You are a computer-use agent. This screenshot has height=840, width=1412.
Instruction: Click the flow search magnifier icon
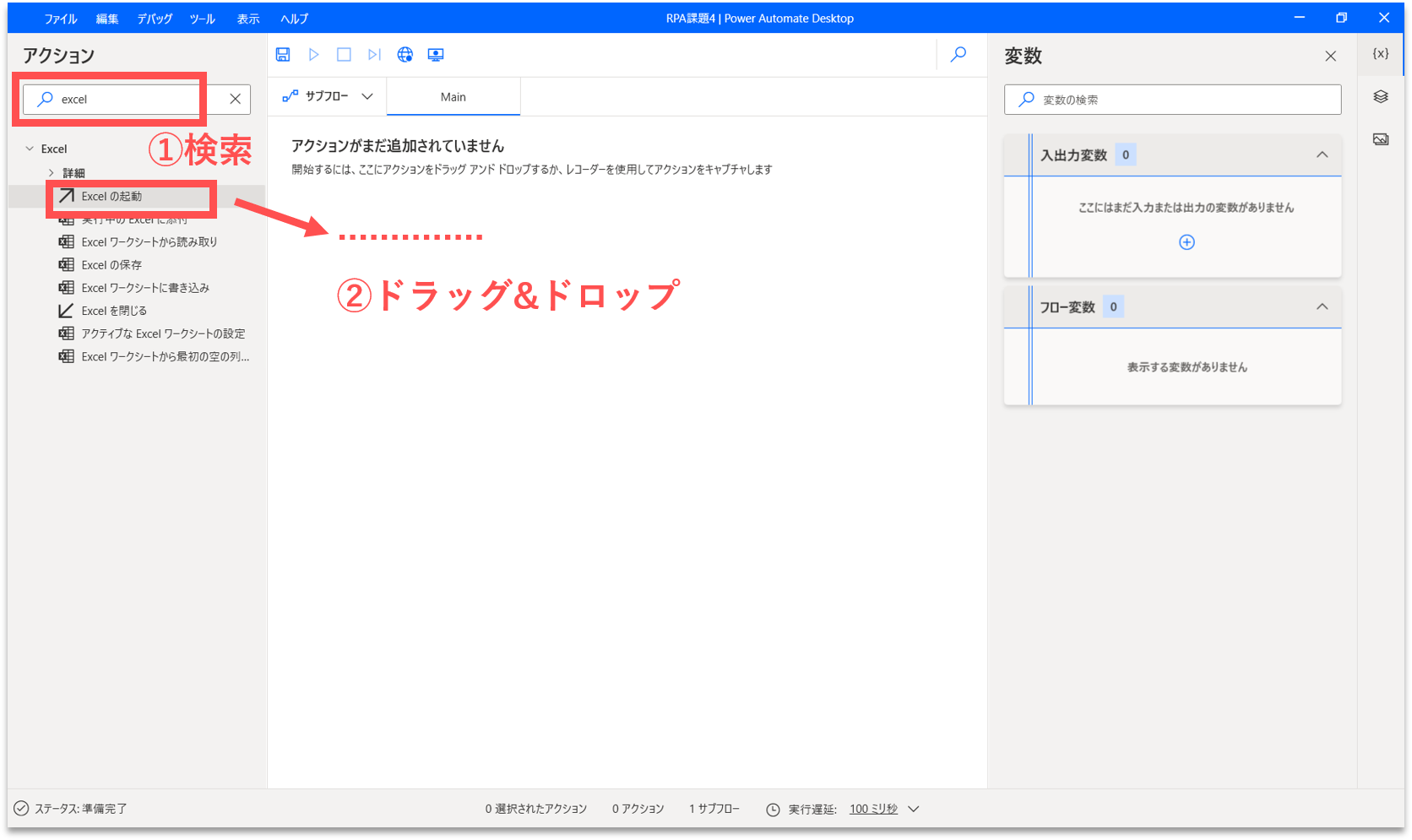tap(959, 55)
